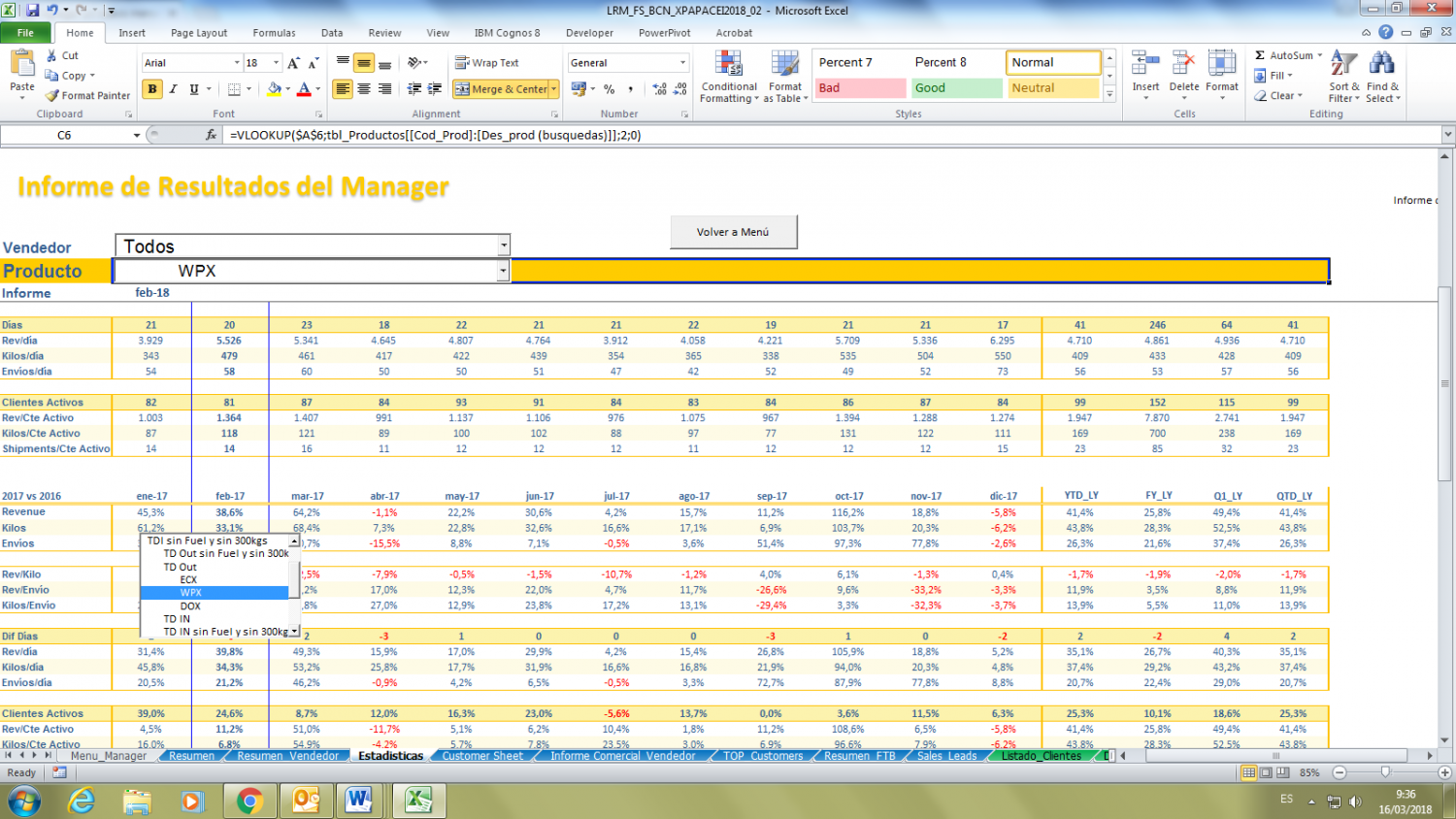This screenshot has height=819, width=1456.
Task: Apply Percent Style icon
Action: tap(610, 89)
